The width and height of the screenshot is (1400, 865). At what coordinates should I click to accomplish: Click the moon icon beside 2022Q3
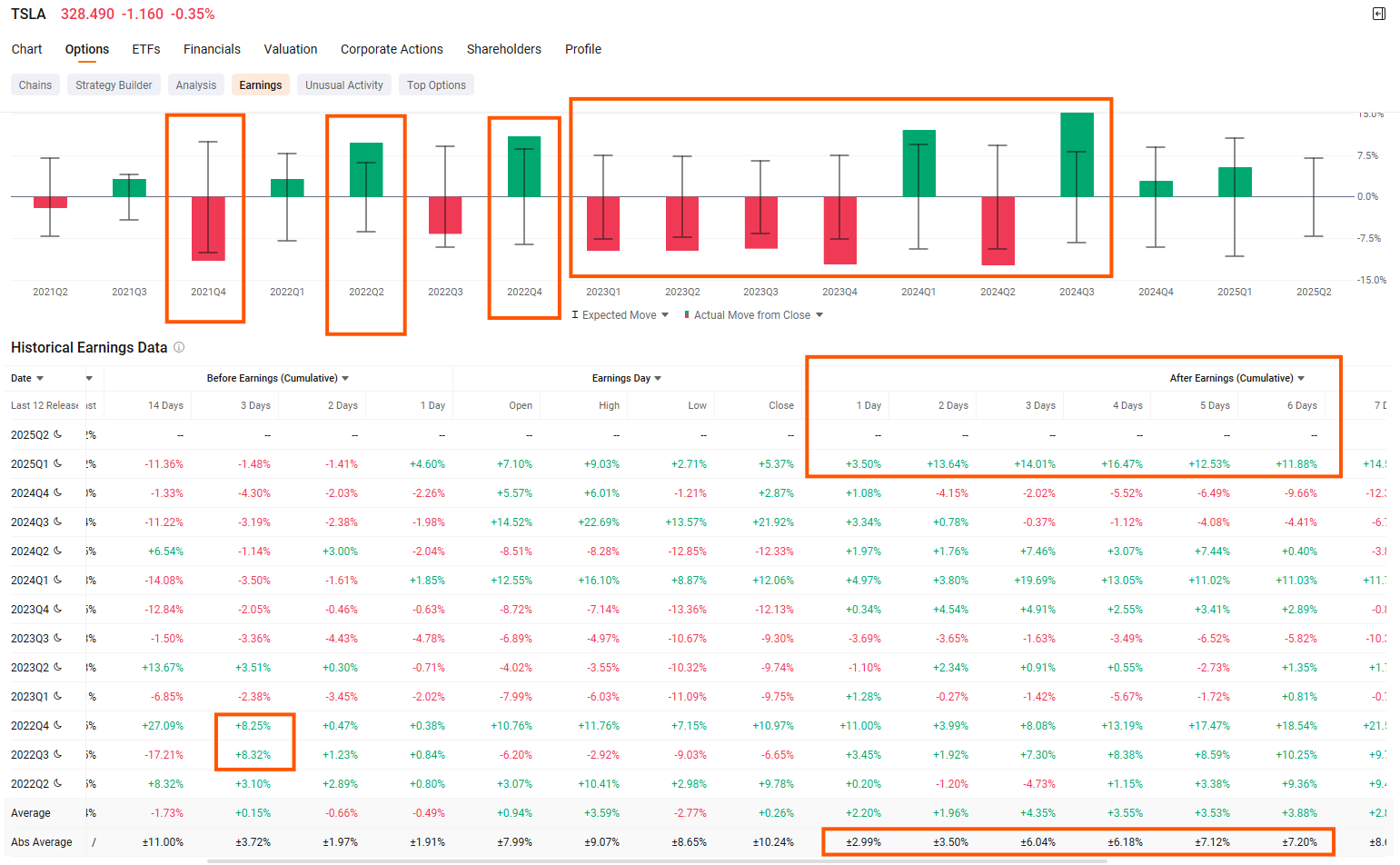click(57, 754)
